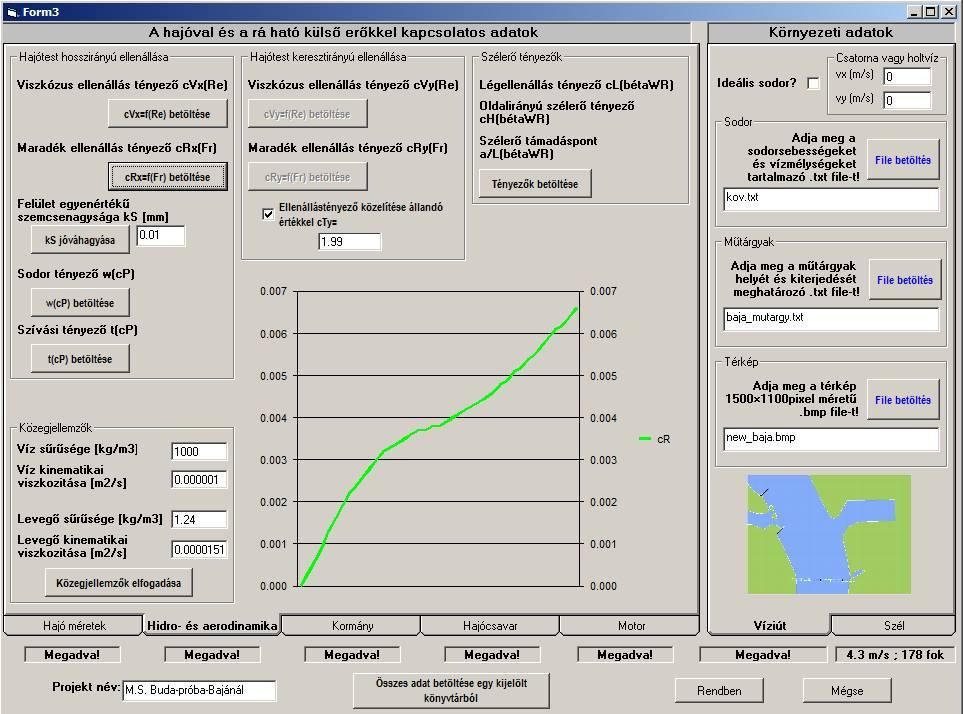This screenshot has width=963, height=714.
Task: Click the cRx=f(Fr) betöltése button
Action: (x=168, y=177)
